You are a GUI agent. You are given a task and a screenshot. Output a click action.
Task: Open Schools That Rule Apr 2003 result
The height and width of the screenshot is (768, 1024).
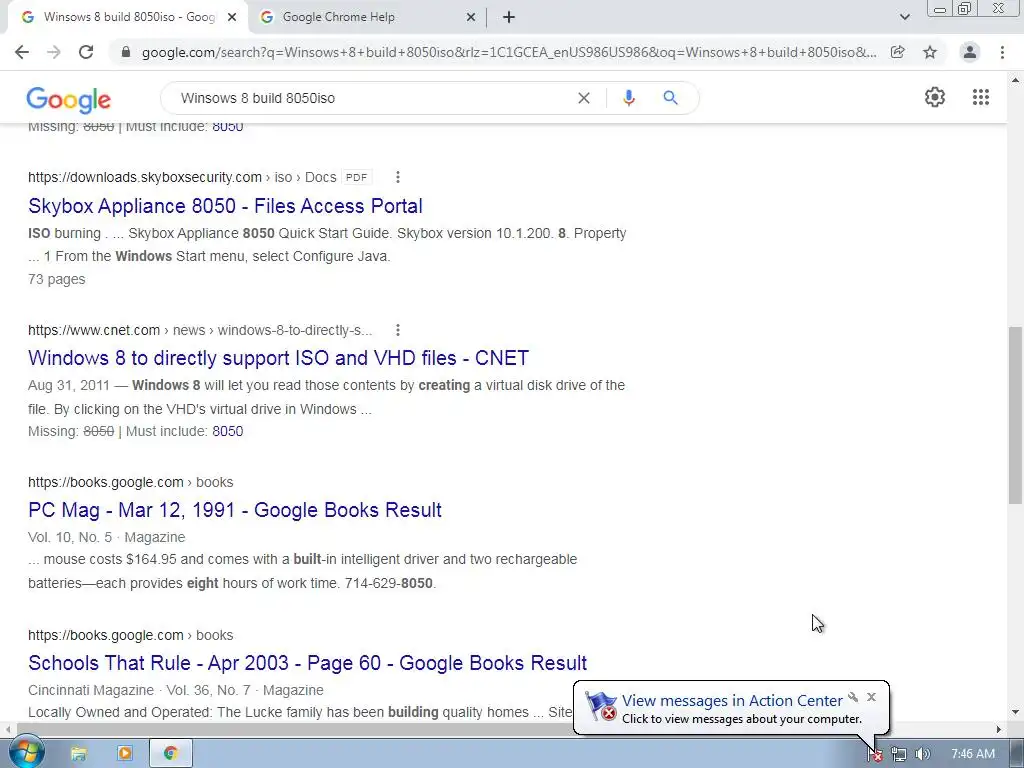point(308,663)
